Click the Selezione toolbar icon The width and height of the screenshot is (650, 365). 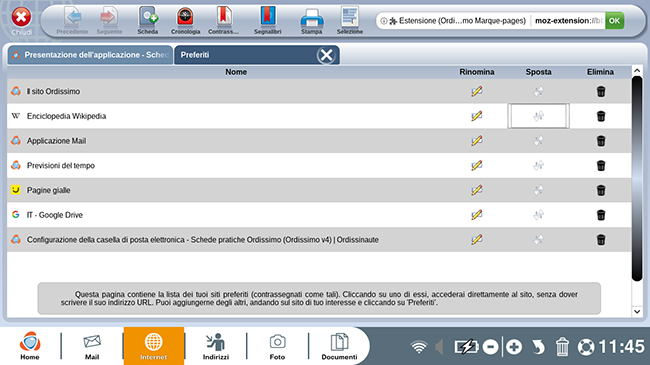349,21
